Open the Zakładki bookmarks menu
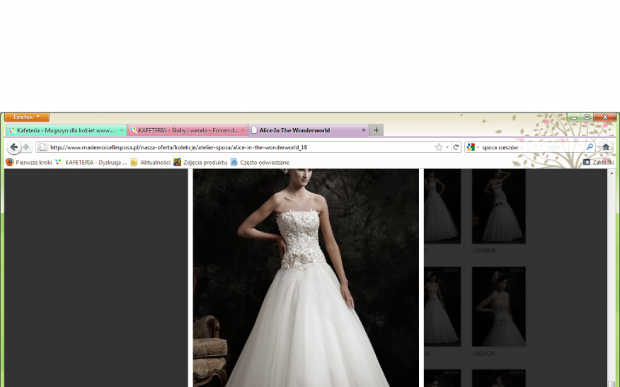Screen dimensions: 620x387 (598, 162)
